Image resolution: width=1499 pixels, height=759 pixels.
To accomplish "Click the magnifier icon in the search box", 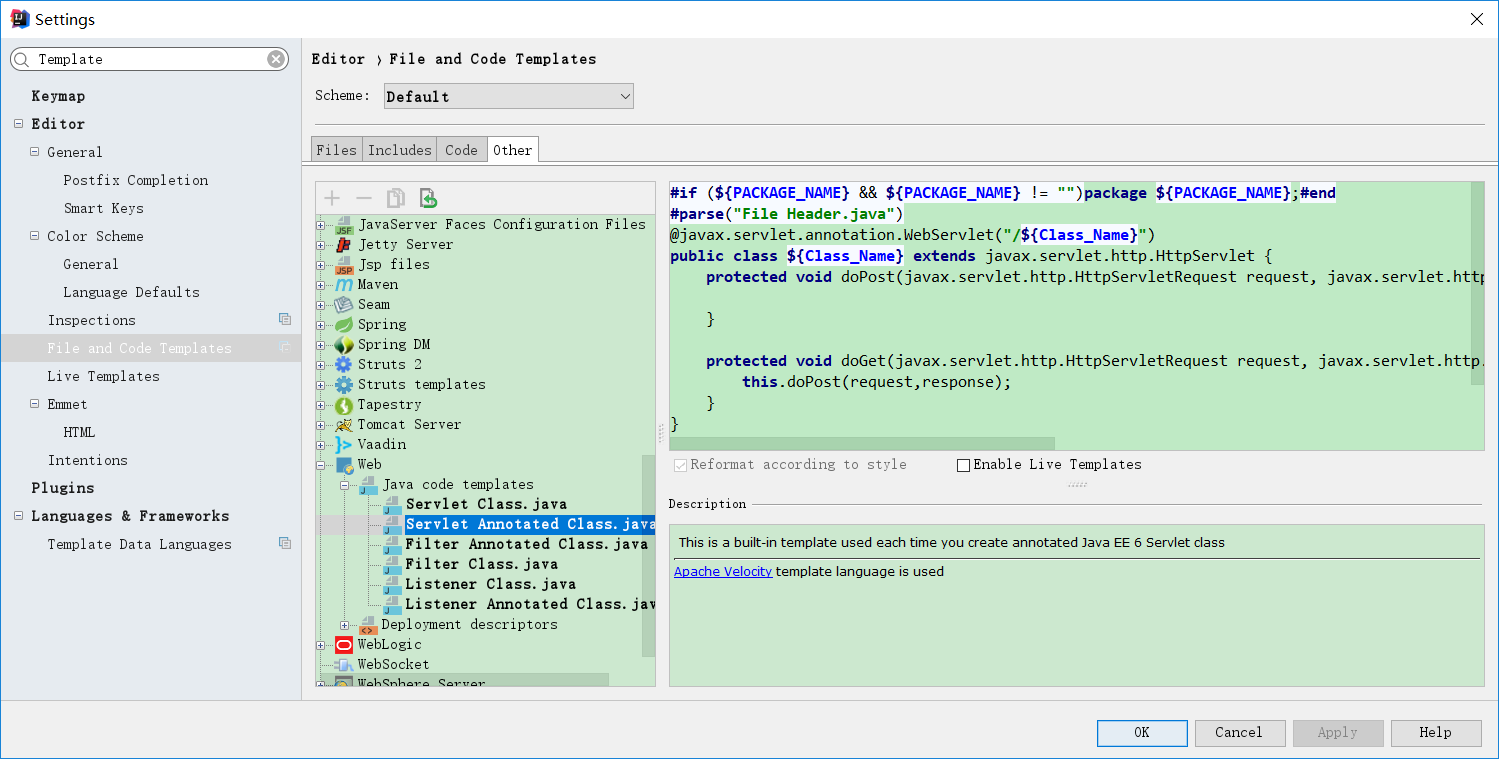I will point(23,59).
